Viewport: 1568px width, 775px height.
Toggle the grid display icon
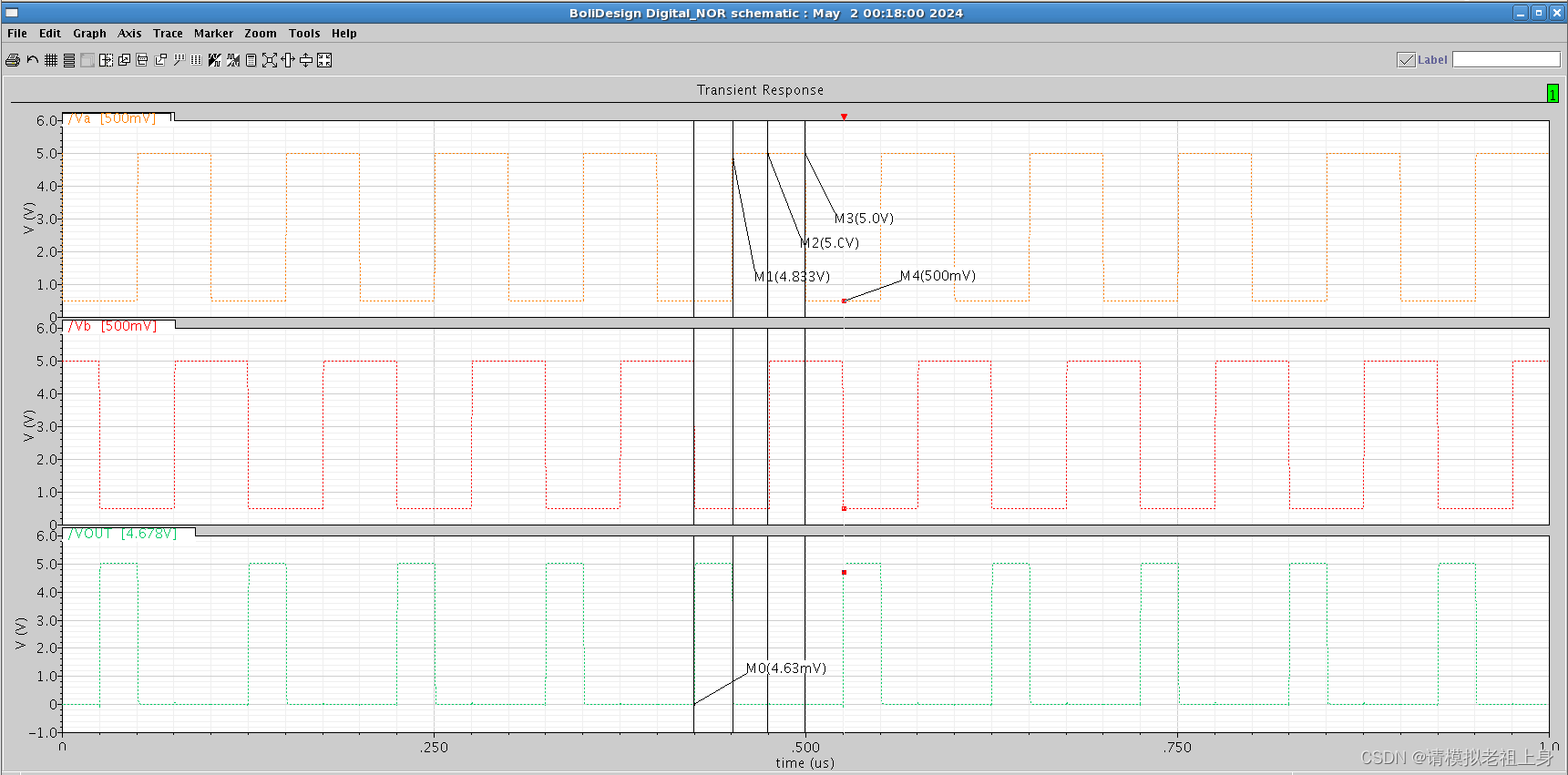click(51, 60)
